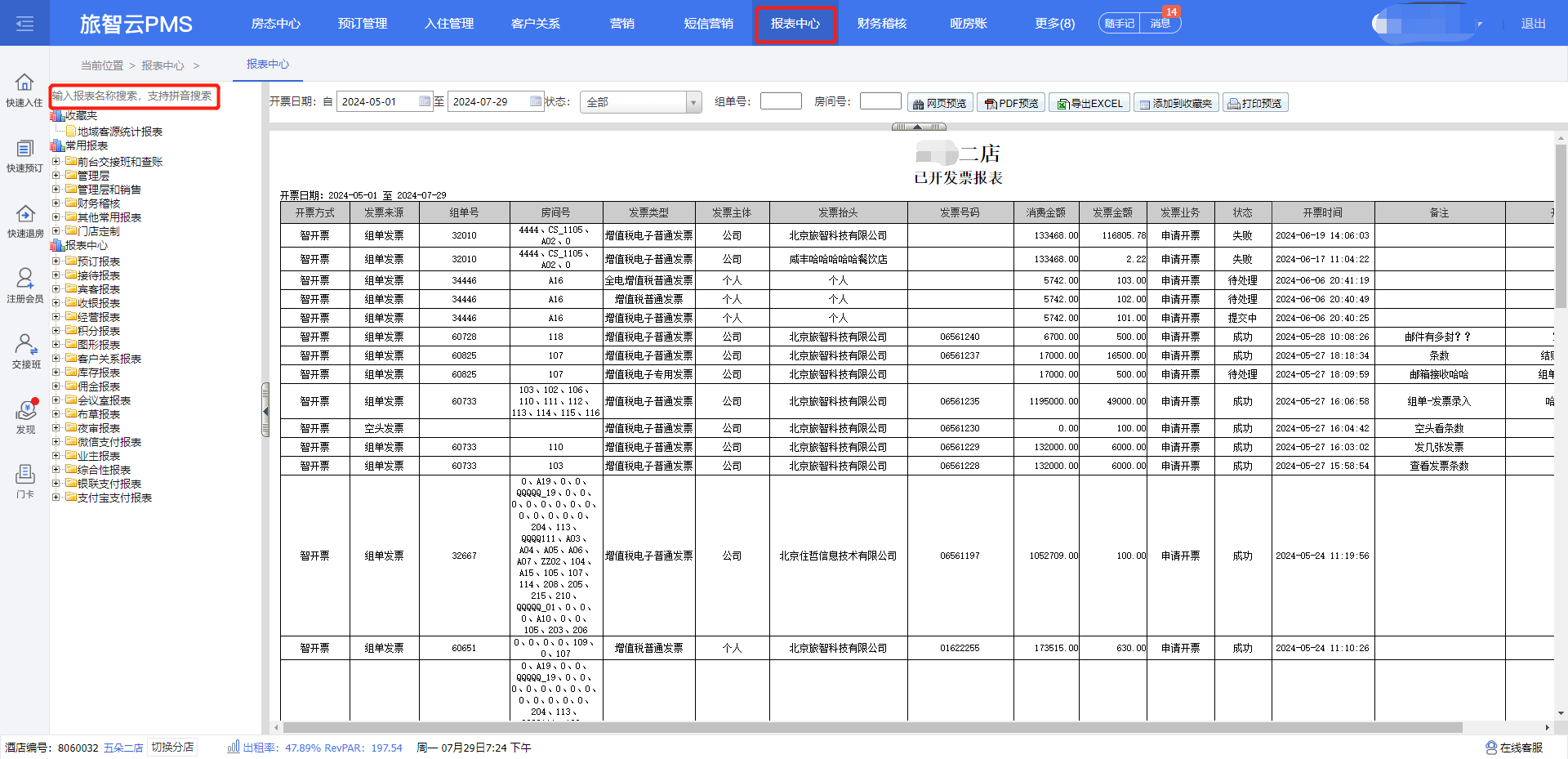Expand 收银报表 tree node
This screenshot has height=759, width=1568.
pyautogui.click(x=56, y=303)
